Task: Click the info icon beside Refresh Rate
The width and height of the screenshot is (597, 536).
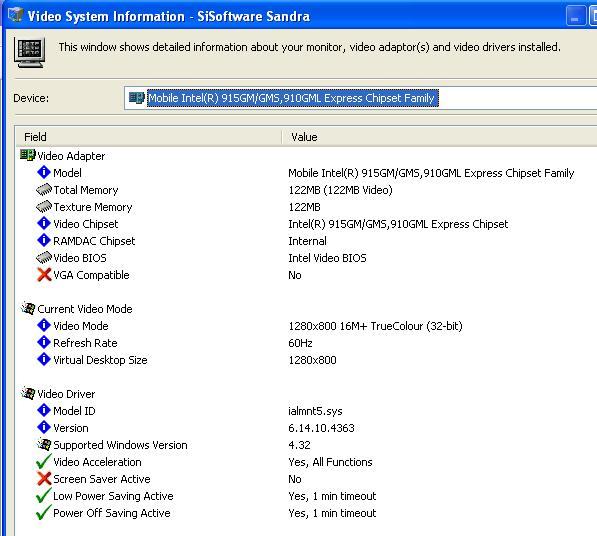Action: point(44,343)
